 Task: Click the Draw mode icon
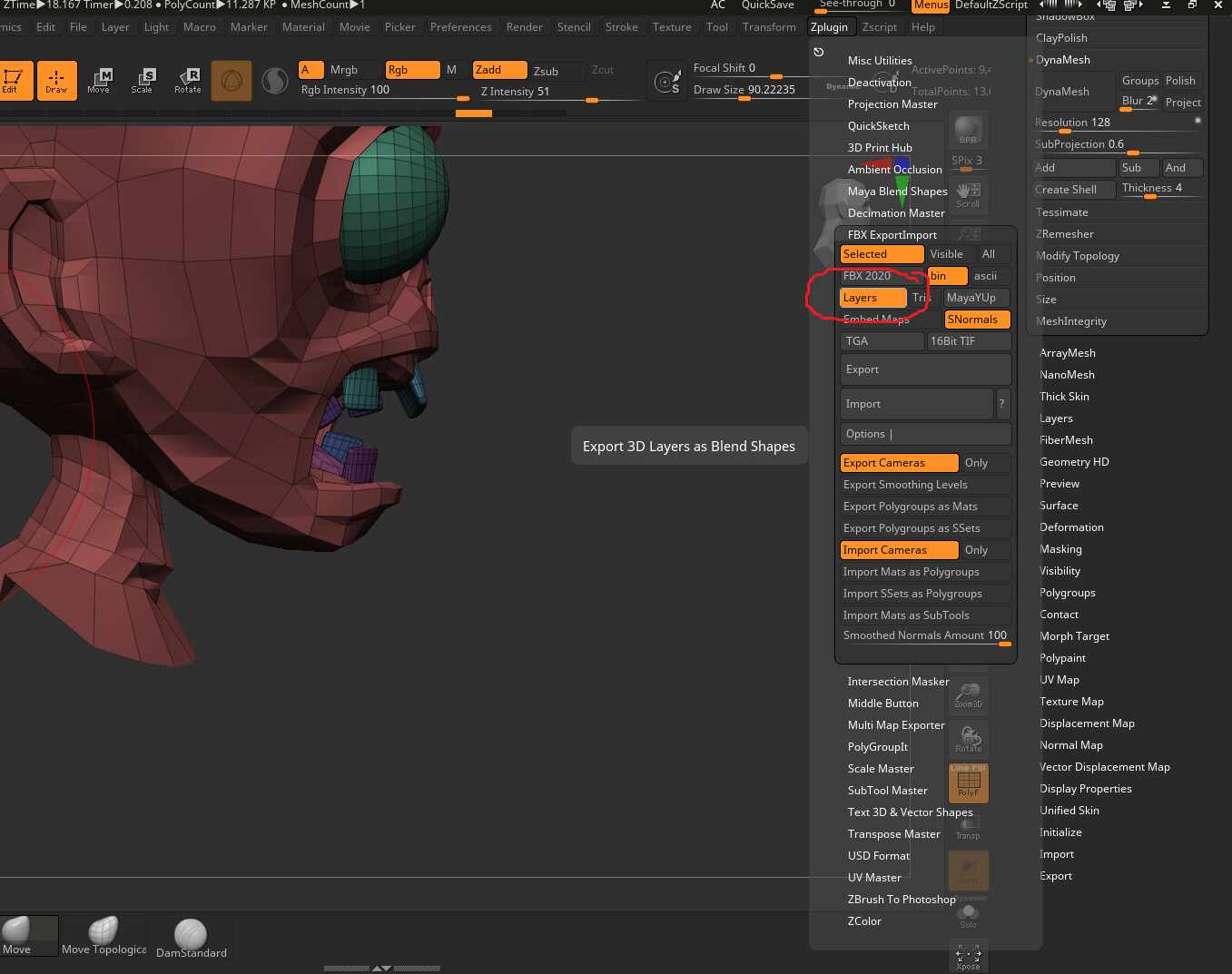point(56,80)
